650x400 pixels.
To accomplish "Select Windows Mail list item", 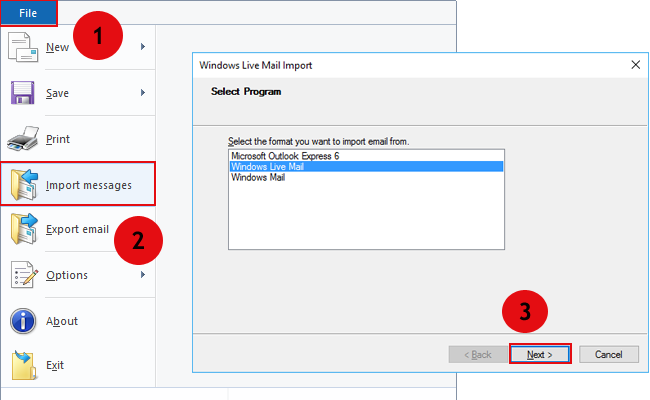I will click(x=366, y=177).
